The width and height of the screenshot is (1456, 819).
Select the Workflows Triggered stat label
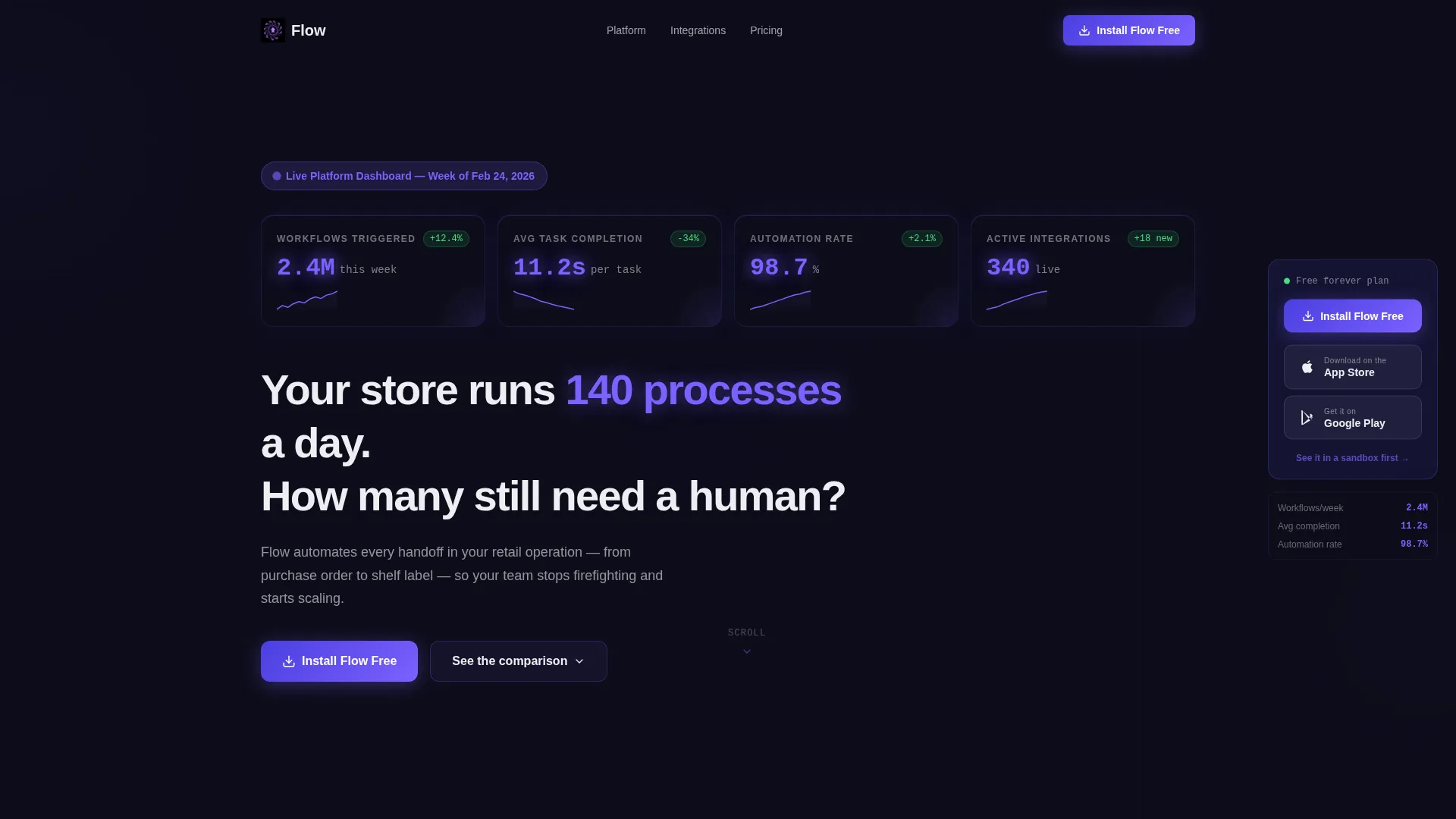(x=346, y=239)
